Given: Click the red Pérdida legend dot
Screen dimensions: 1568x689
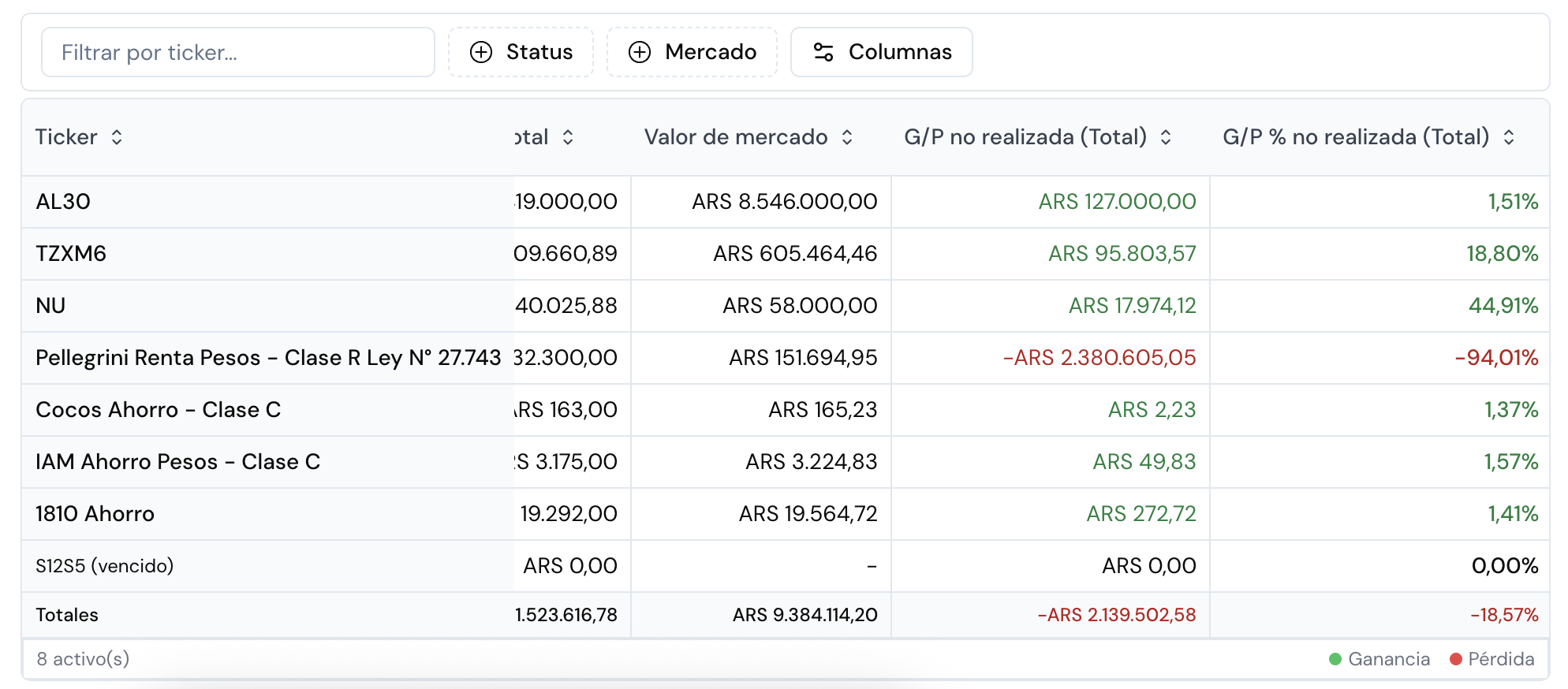Looking at the screenshot, I should 1456,659.
